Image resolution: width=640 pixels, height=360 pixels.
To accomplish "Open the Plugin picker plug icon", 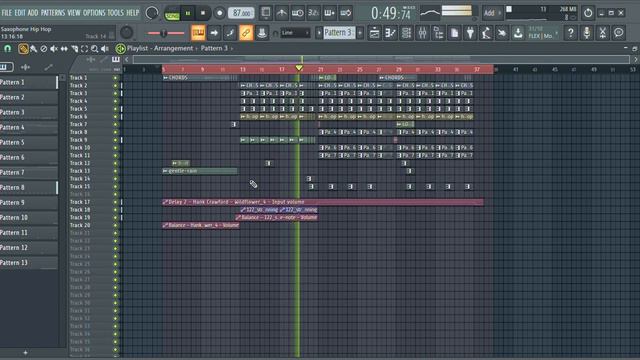I will pyautogui.click(x=470, y=33).
